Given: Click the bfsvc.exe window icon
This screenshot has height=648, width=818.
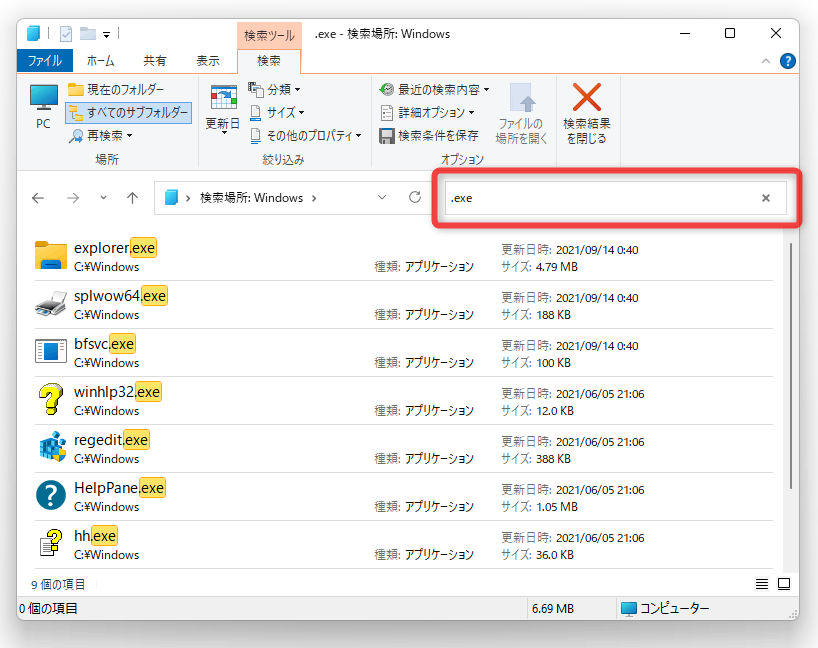Looking at the screenshot, I should [51, 351].
